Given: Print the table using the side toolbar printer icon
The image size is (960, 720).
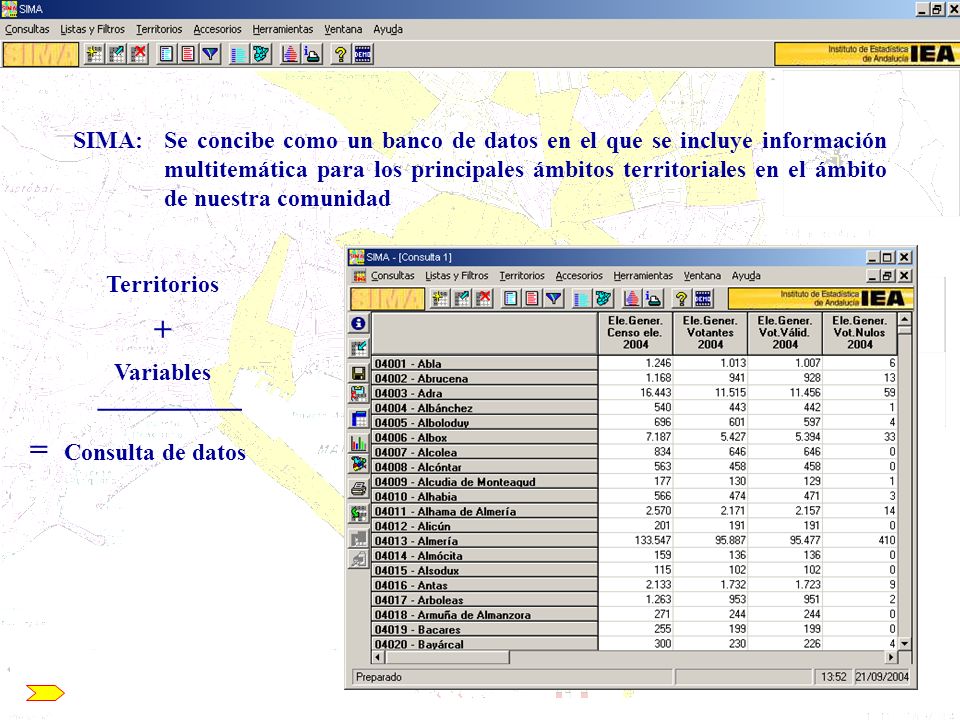Looking at the screenshot, I should [359, 489].
